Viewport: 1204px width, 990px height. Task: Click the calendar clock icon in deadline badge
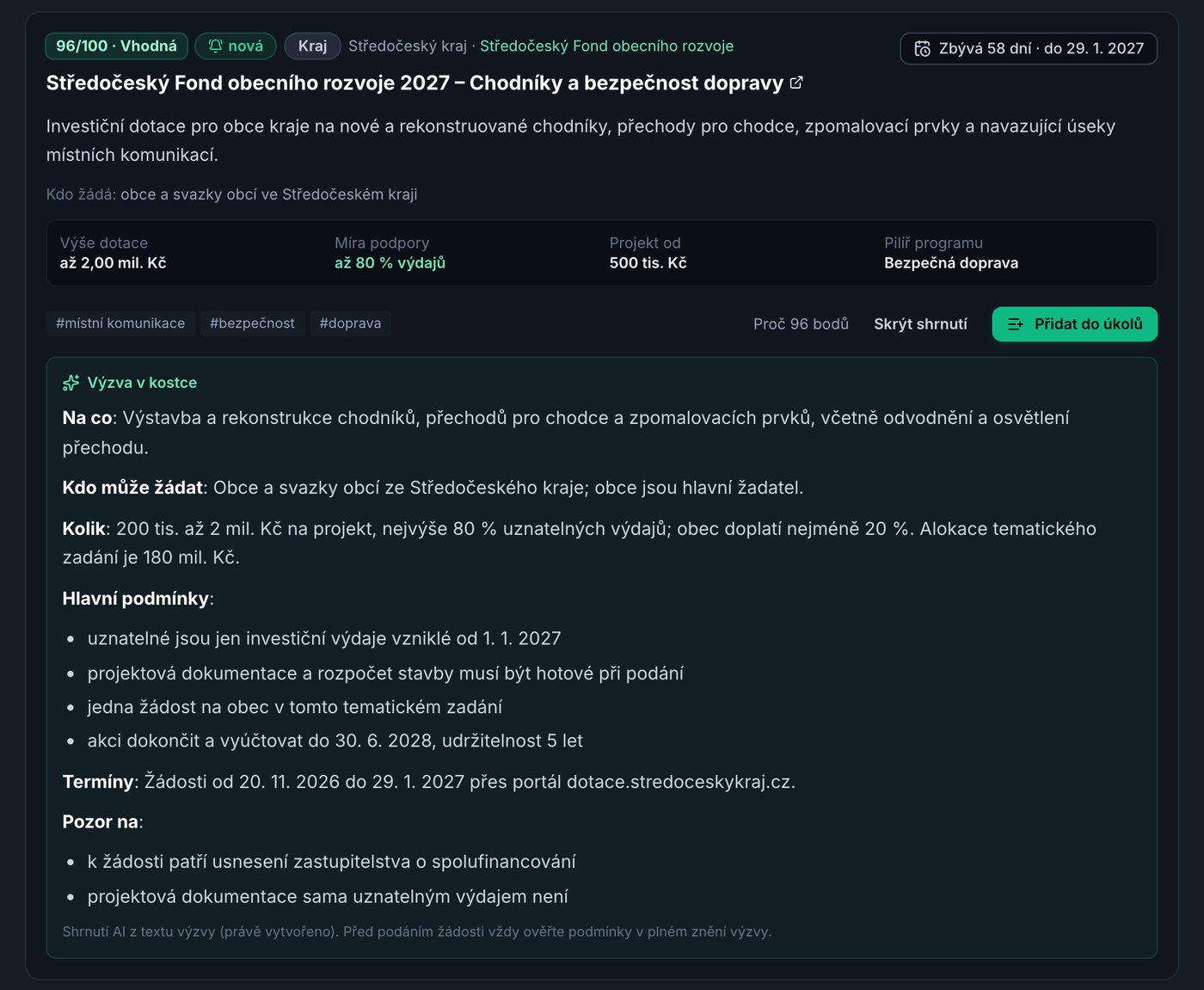click(922, 49)
